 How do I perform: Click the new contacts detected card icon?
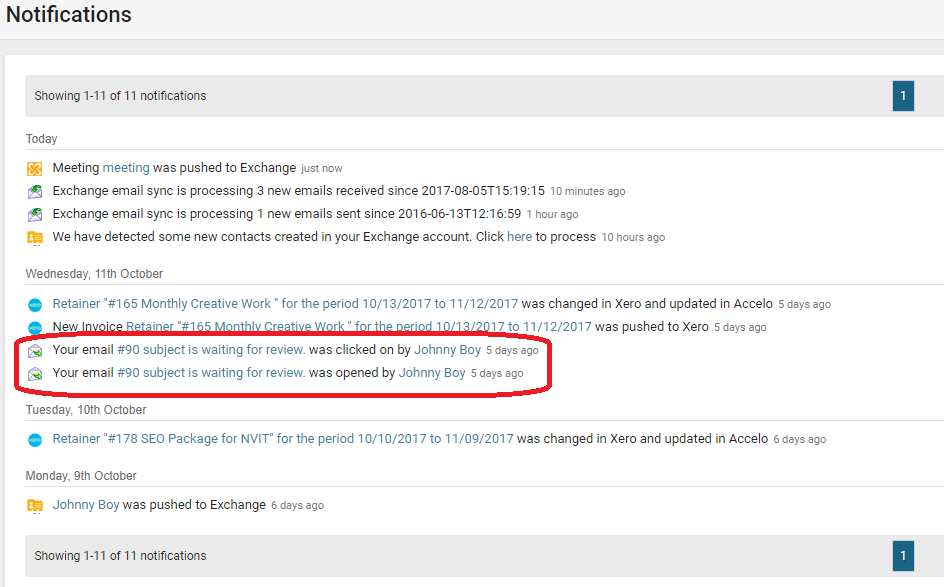point(36,237)
